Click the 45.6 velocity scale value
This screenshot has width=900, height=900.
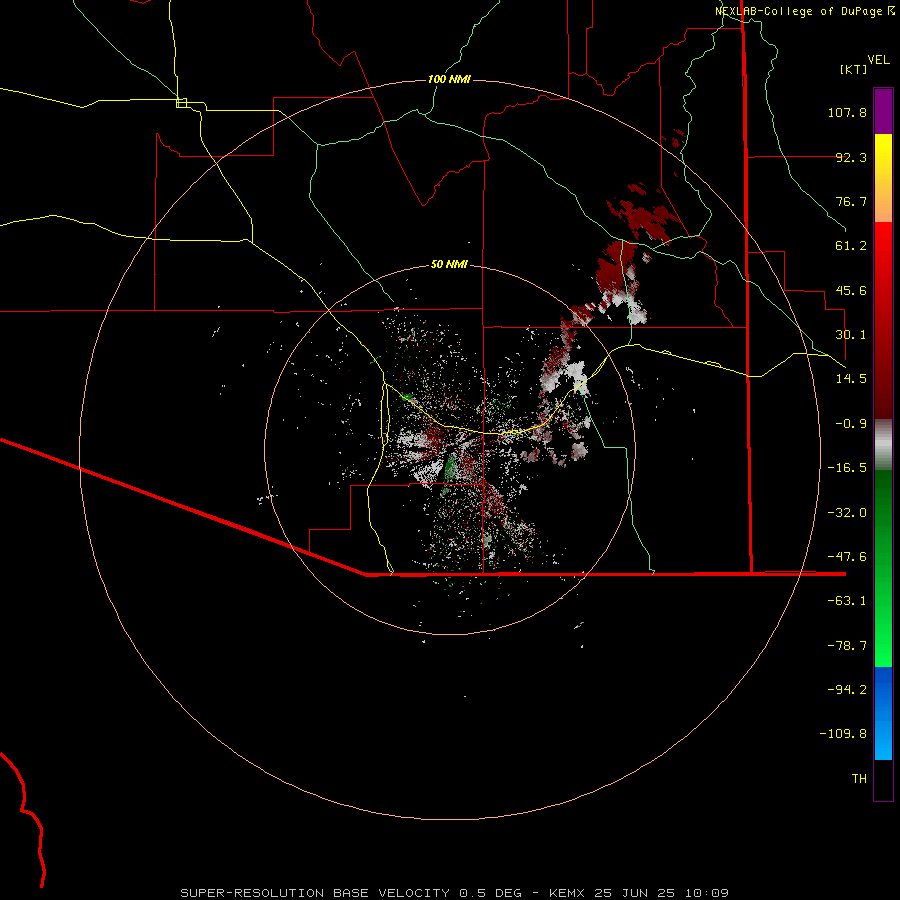point(851,290)
